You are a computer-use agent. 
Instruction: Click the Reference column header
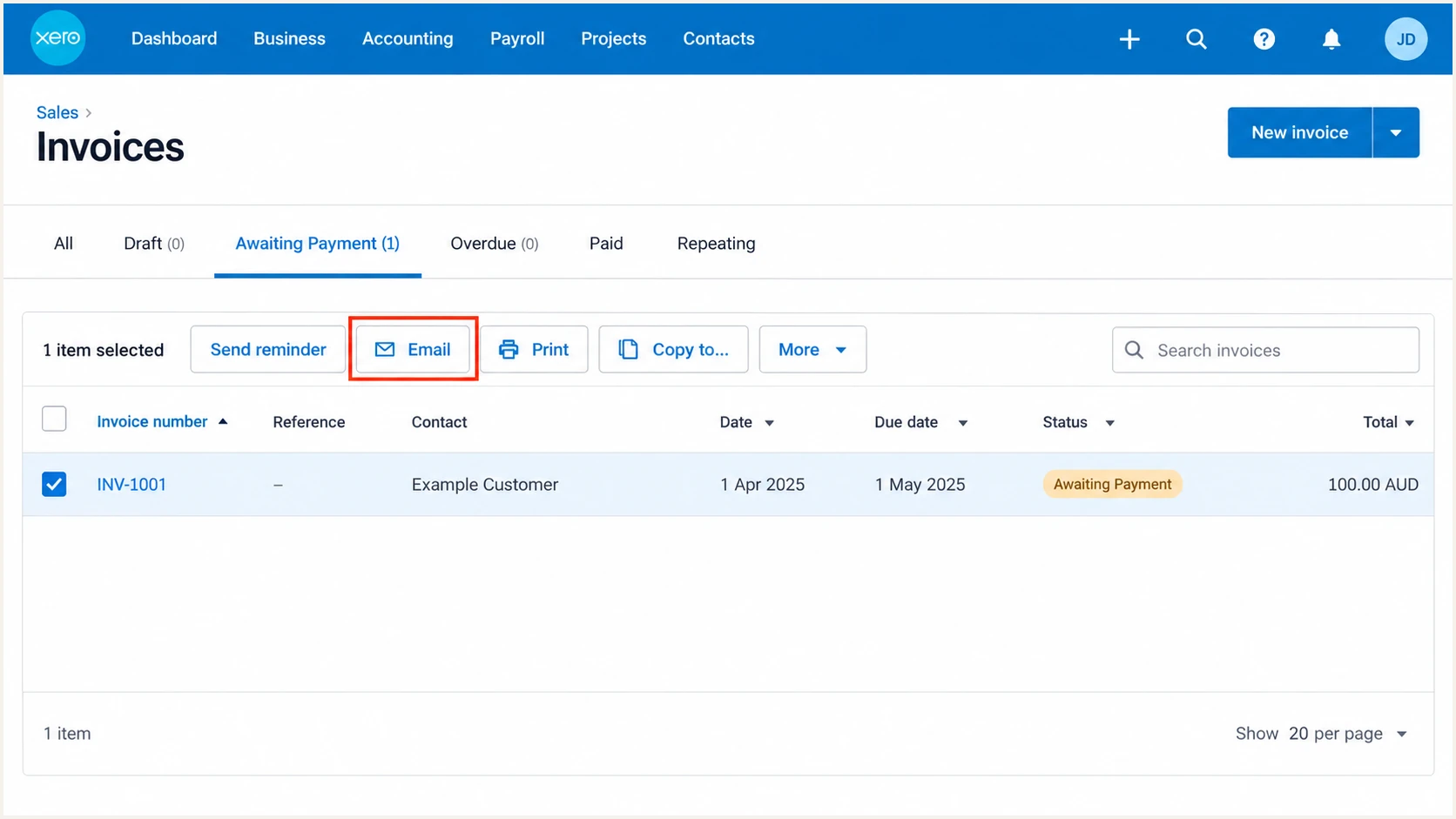pos(309,422)
